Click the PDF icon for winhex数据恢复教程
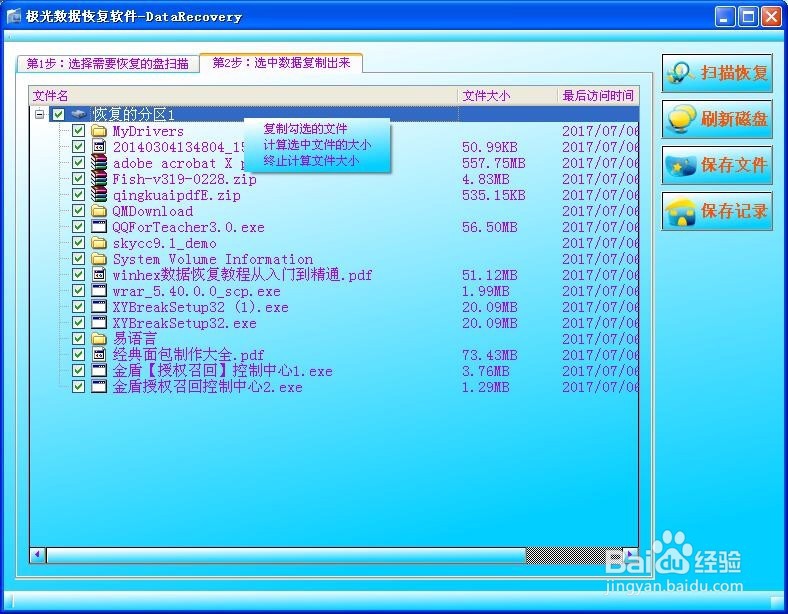The width and height of the screenshot is (788, 614). pyautogui.click(x=99, y=275)
